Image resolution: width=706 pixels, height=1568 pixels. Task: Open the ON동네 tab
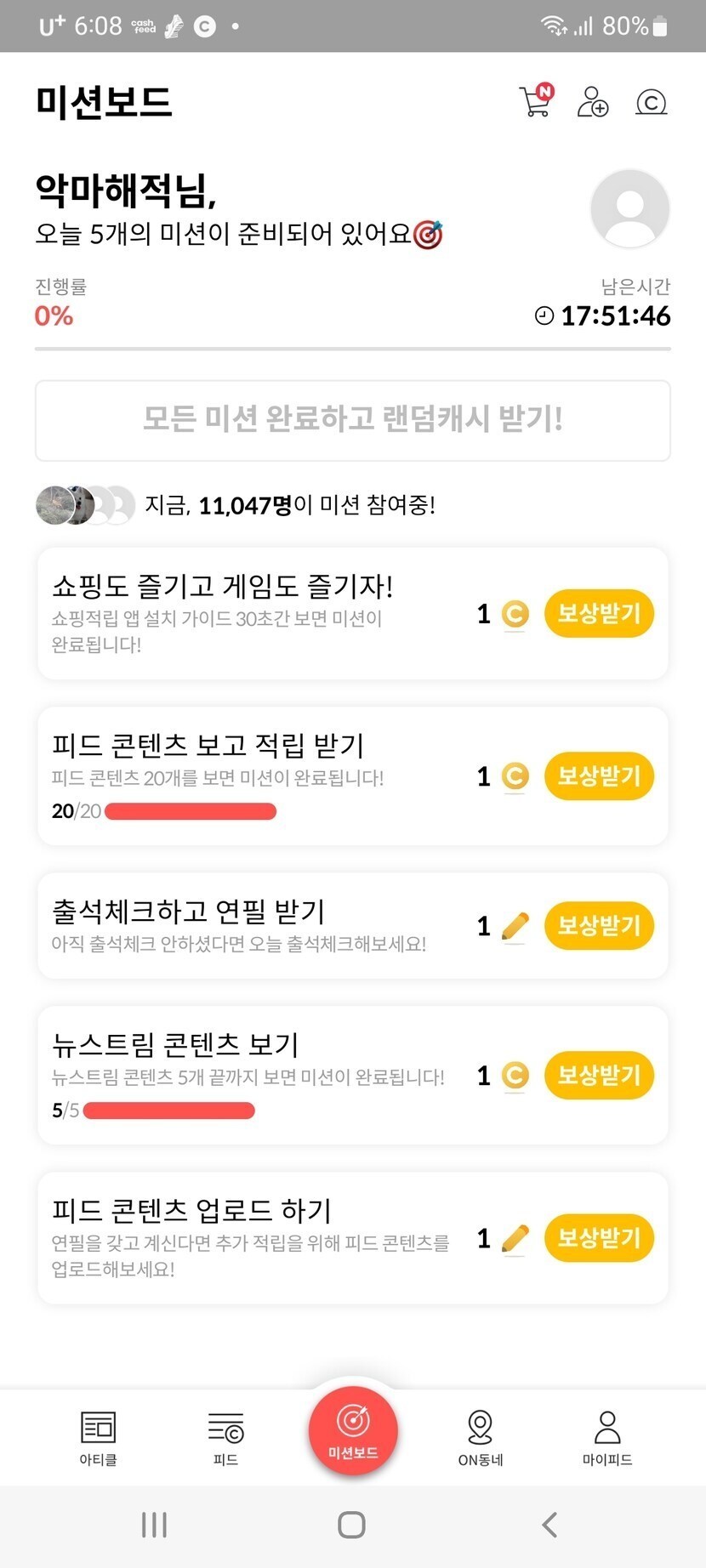(481, 1437)
